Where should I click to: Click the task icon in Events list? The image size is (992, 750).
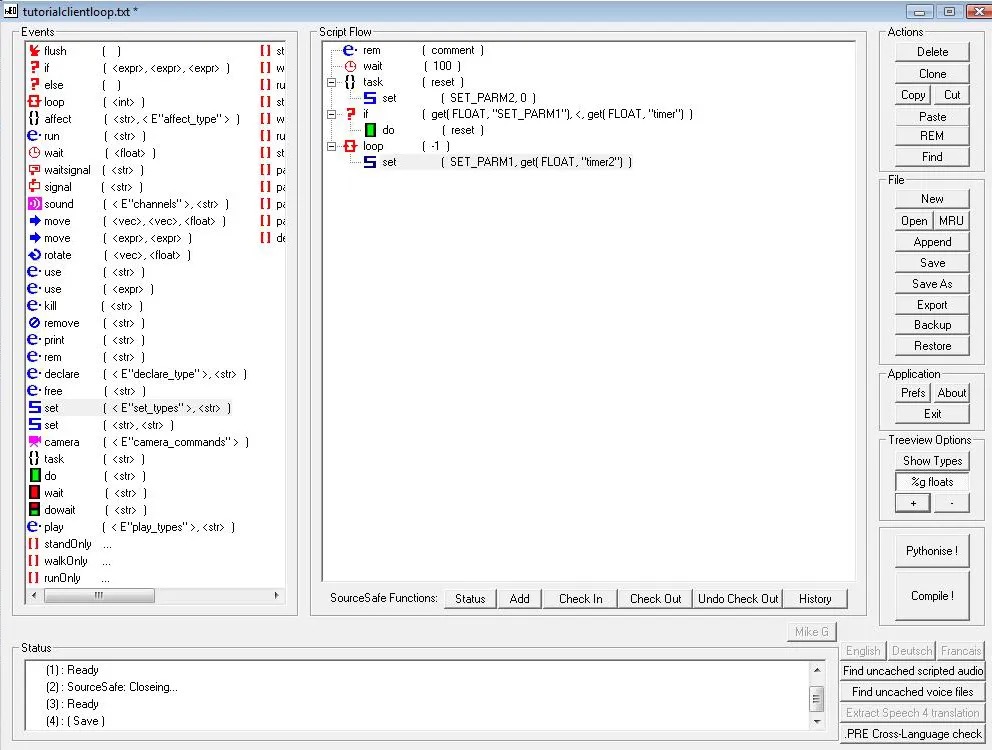[x=35, y=459]
